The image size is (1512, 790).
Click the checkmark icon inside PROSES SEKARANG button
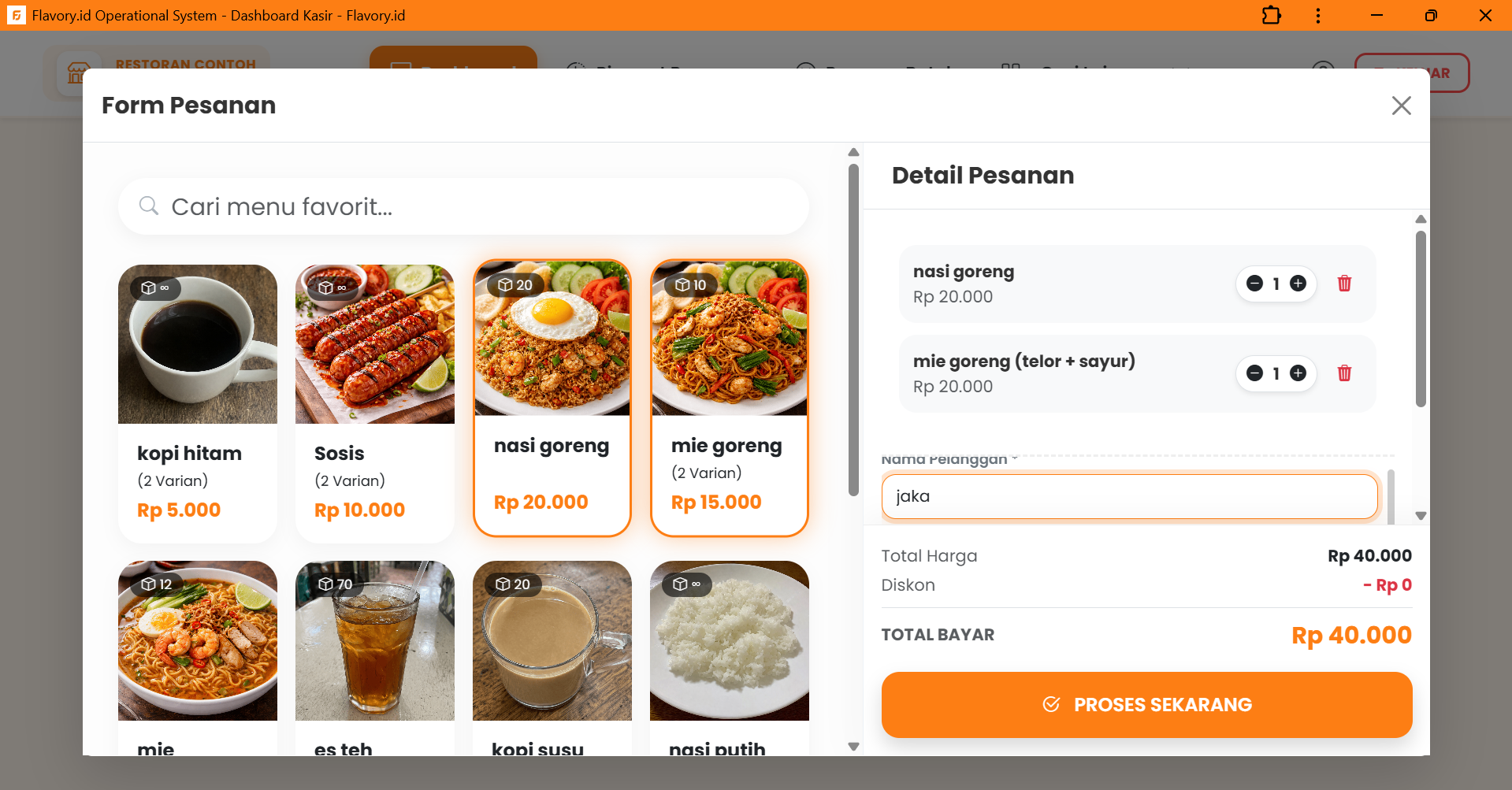(1051, 704)
